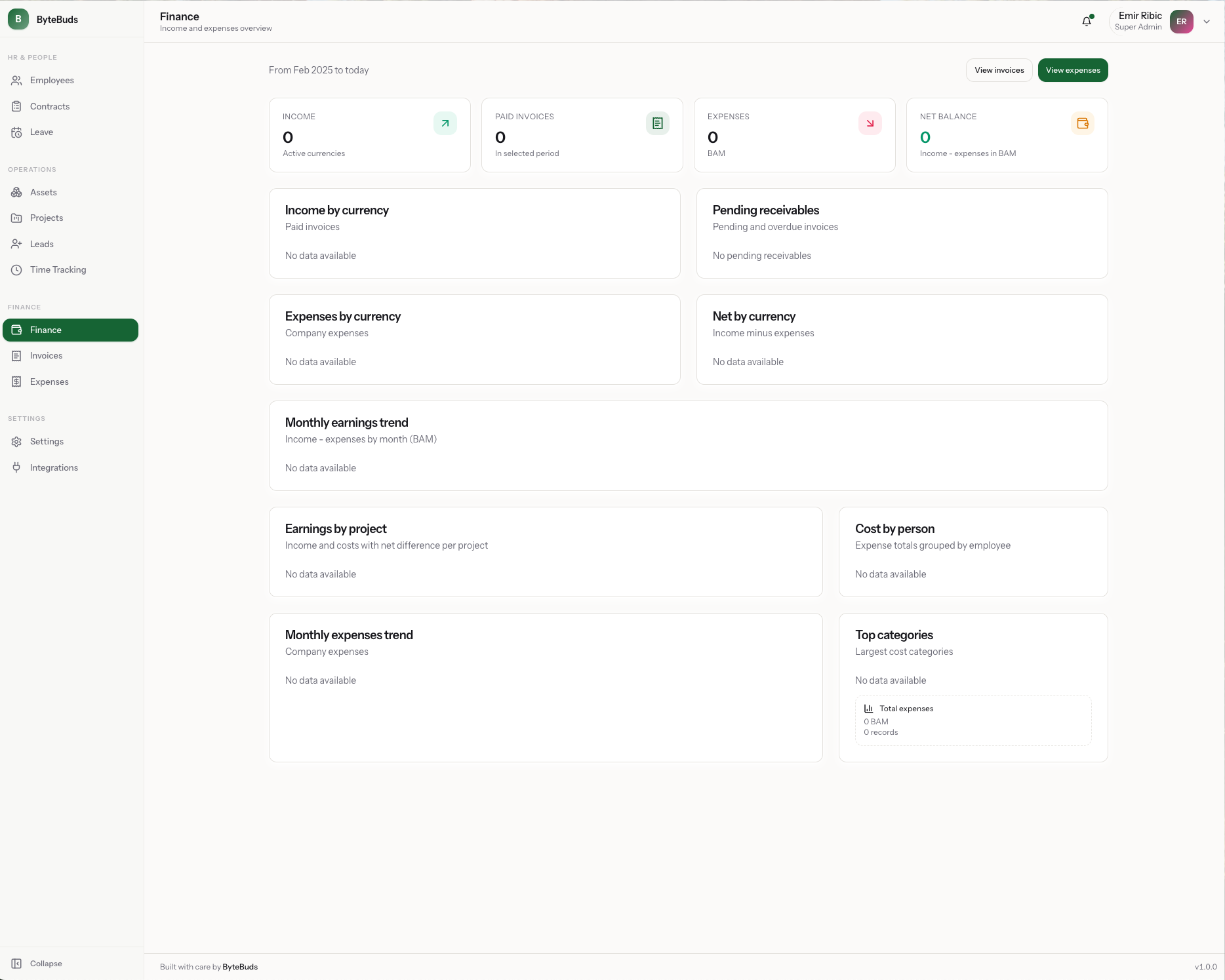
Task: Click the net balance wallet icon
Action: tap(1082, 123)
